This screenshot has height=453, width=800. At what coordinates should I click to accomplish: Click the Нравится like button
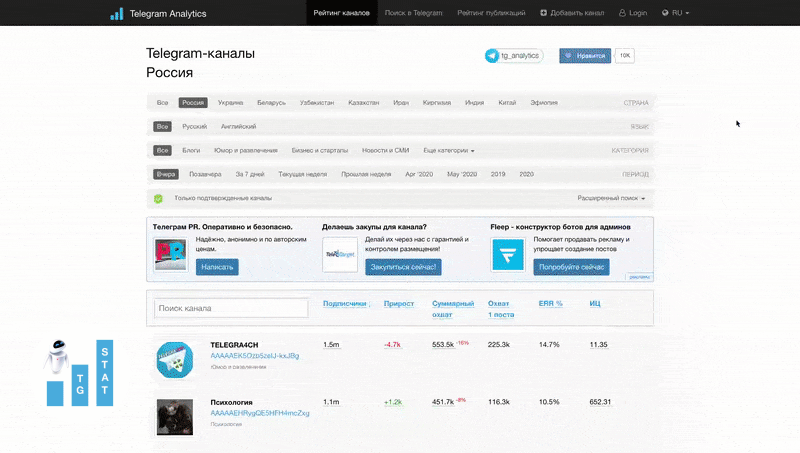(585, 56)
